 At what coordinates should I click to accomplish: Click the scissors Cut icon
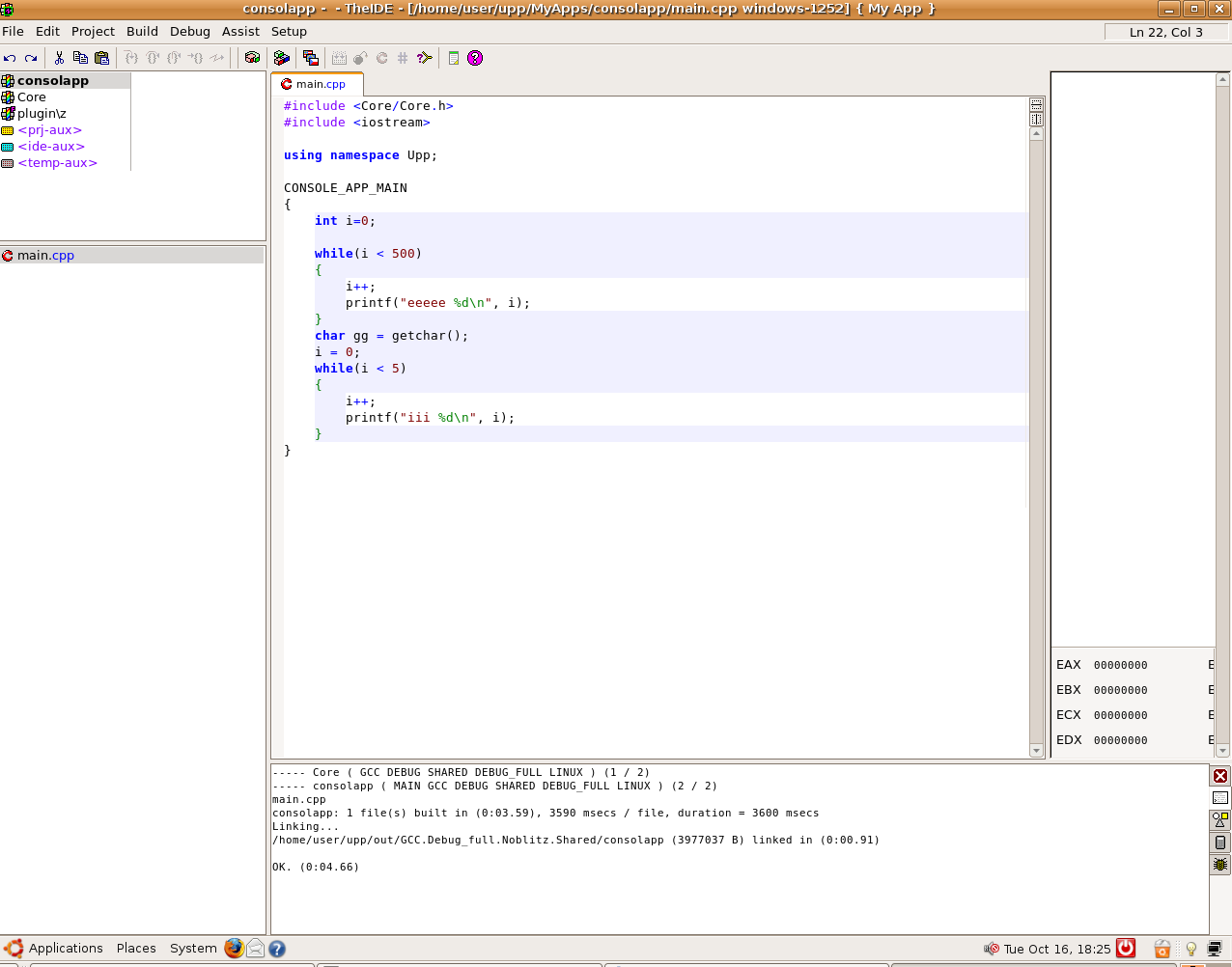[x=59, y=58]
